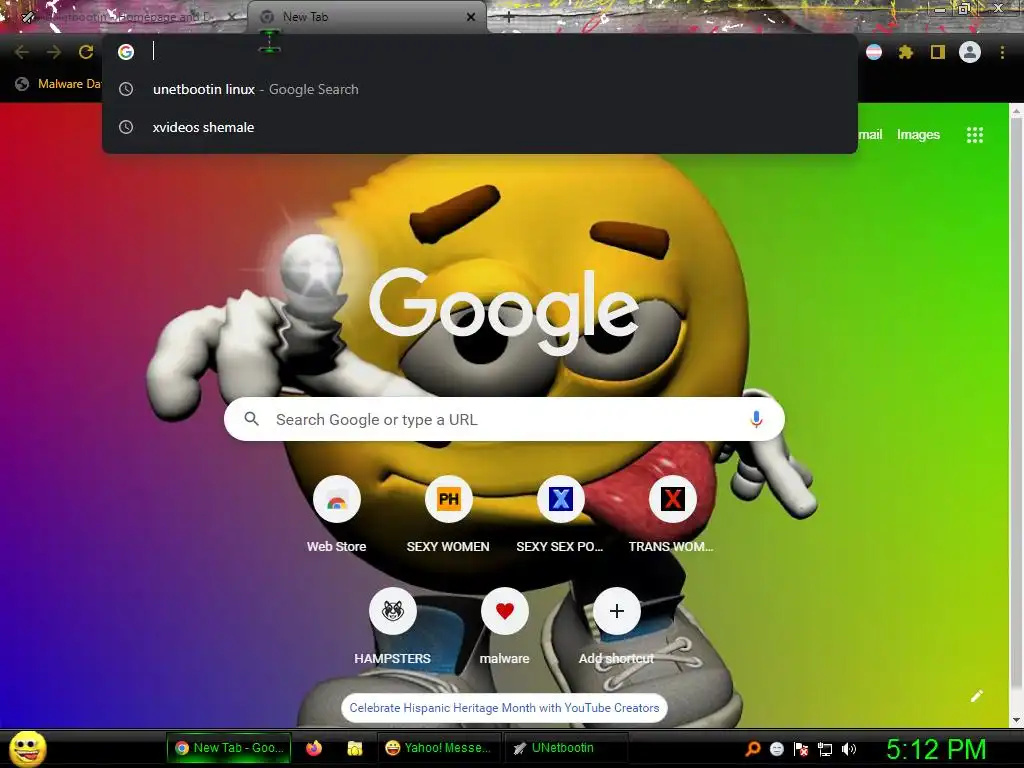Switch to the New Tab tab
The image size is (1024, 768).
(x=366, y=17)
